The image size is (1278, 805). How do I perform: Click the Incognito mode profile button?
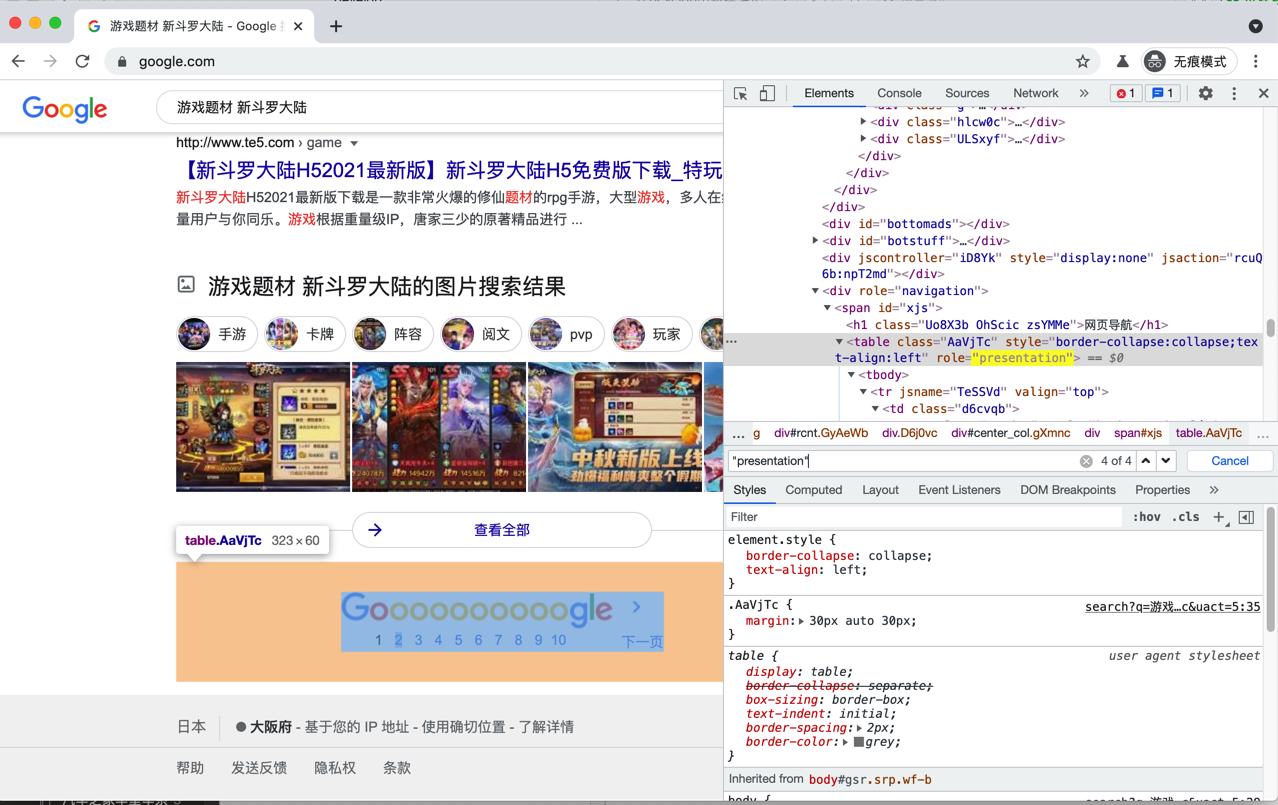tap(1188, 61)
